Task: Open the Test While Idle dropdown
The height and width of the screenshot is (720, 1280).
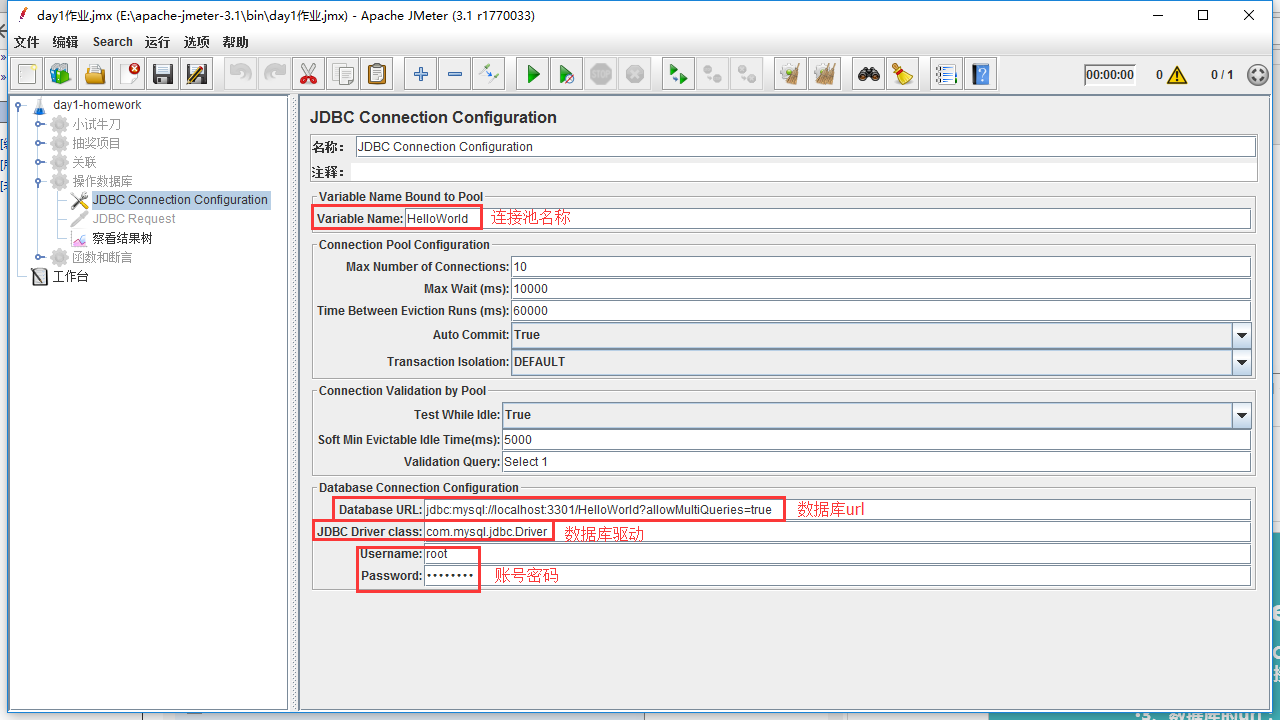Action: tap(1241, 416)
